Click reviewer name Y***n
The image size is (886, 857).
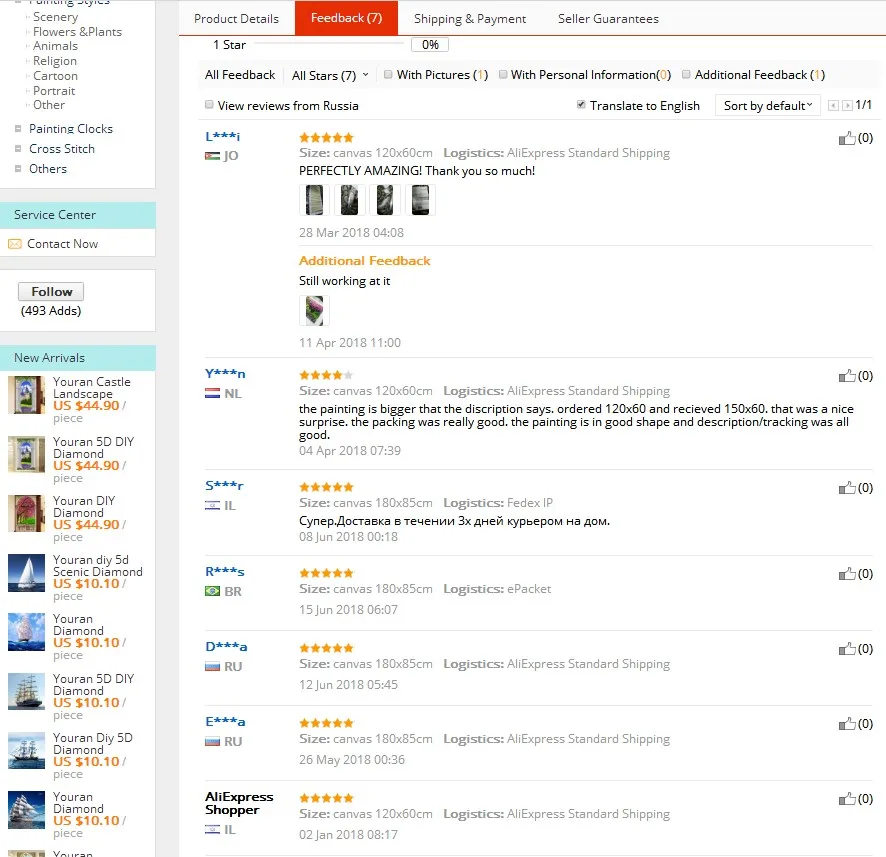coord(225,373)
